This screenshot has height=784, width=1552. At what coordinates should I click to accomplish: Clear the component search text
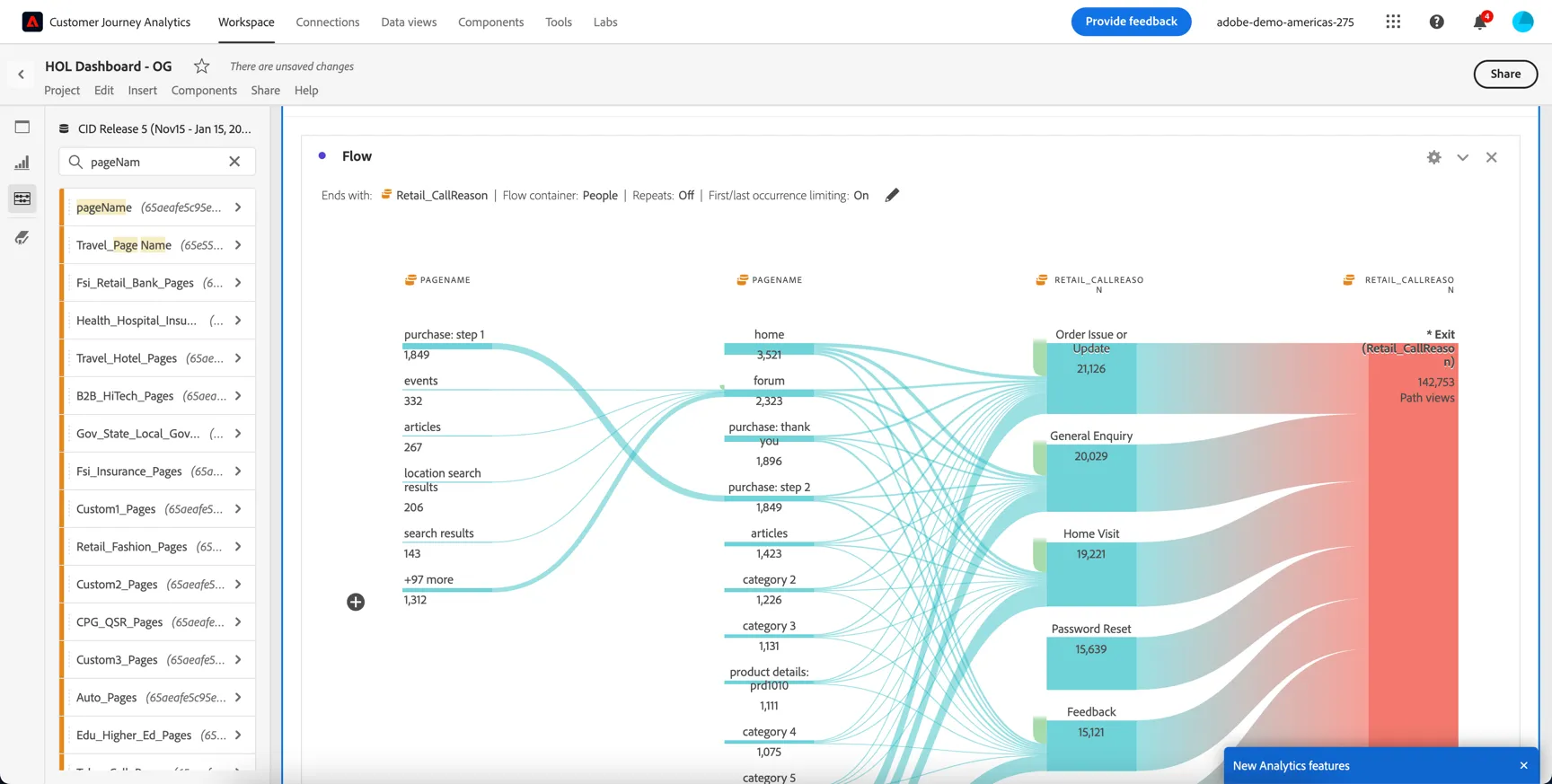click(x=234, y=162)
